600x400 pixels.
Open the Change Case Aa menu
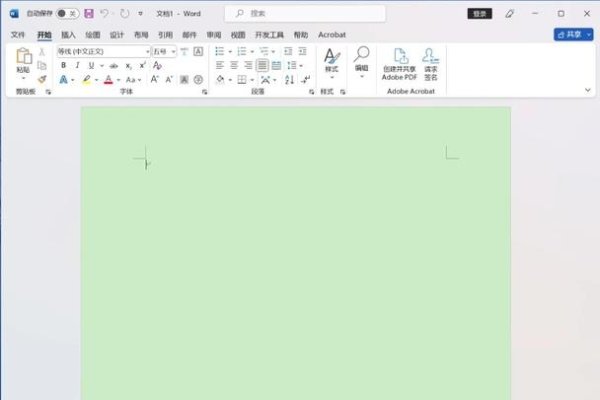click(133, 80)
